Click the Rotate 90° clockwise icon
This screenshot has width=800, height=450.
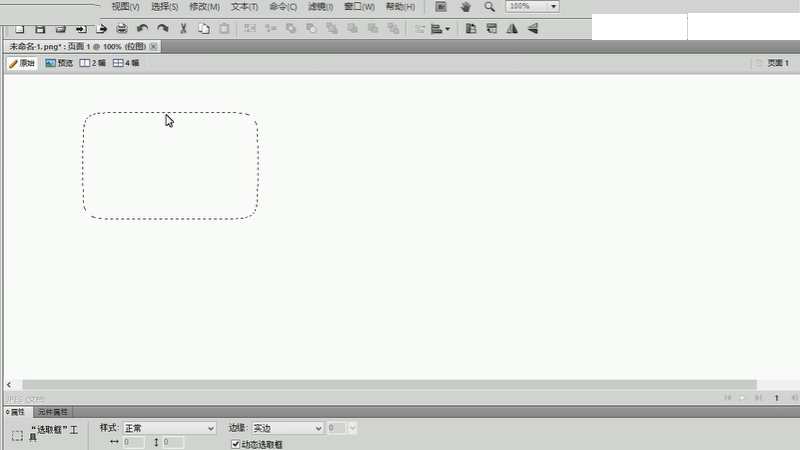(x=492, y=29)
